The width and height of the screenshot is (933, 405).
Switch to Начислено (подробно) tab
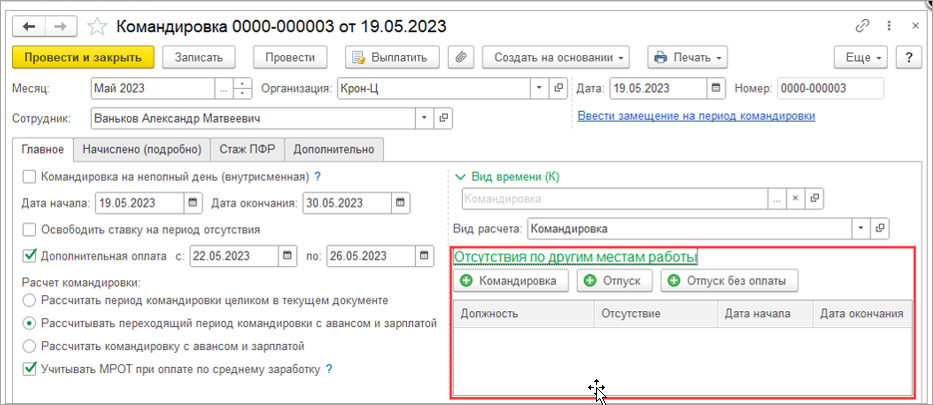coord(142,149)
